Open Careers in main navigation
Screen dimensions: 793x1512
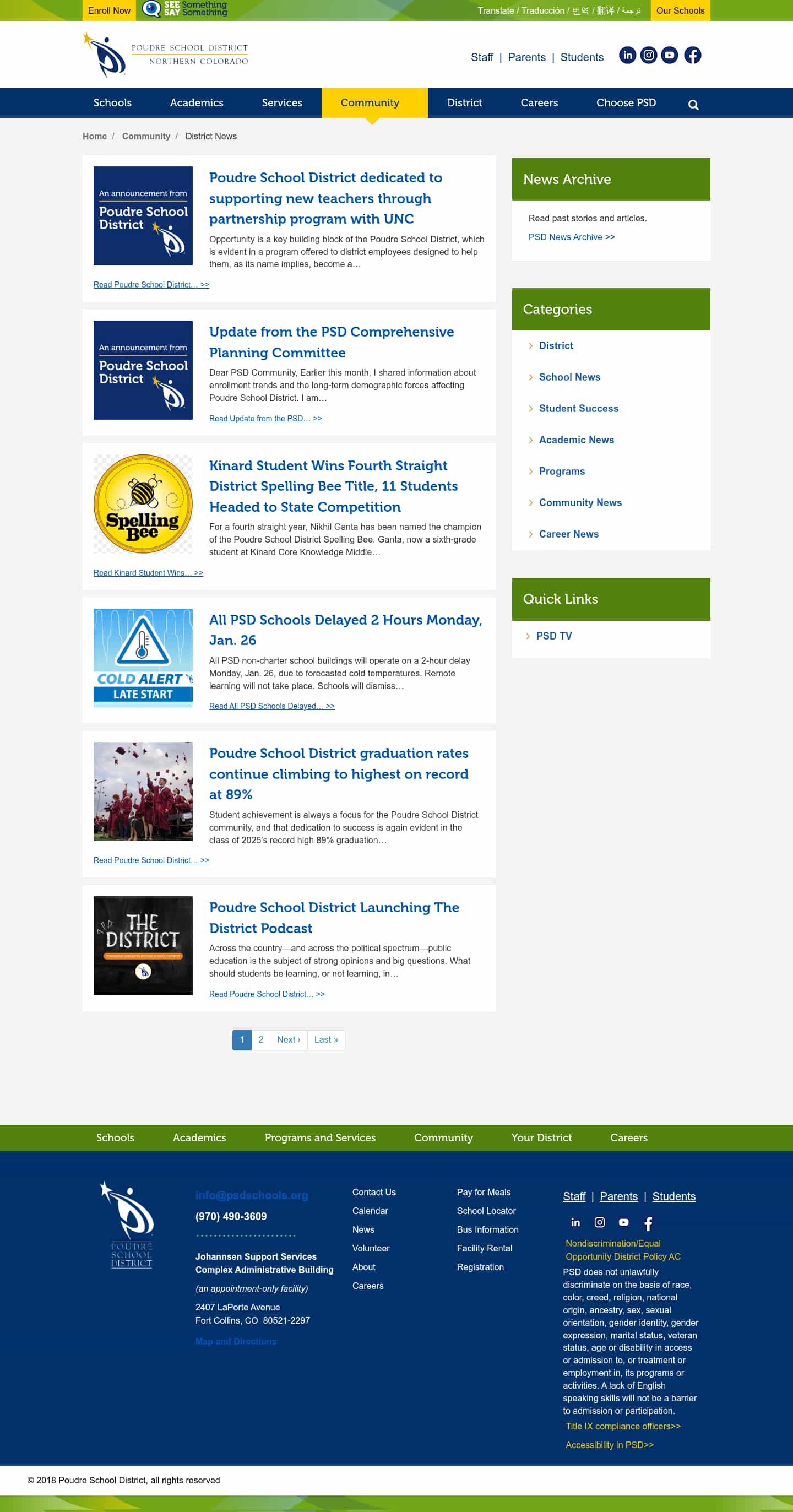tap(539, 102)
